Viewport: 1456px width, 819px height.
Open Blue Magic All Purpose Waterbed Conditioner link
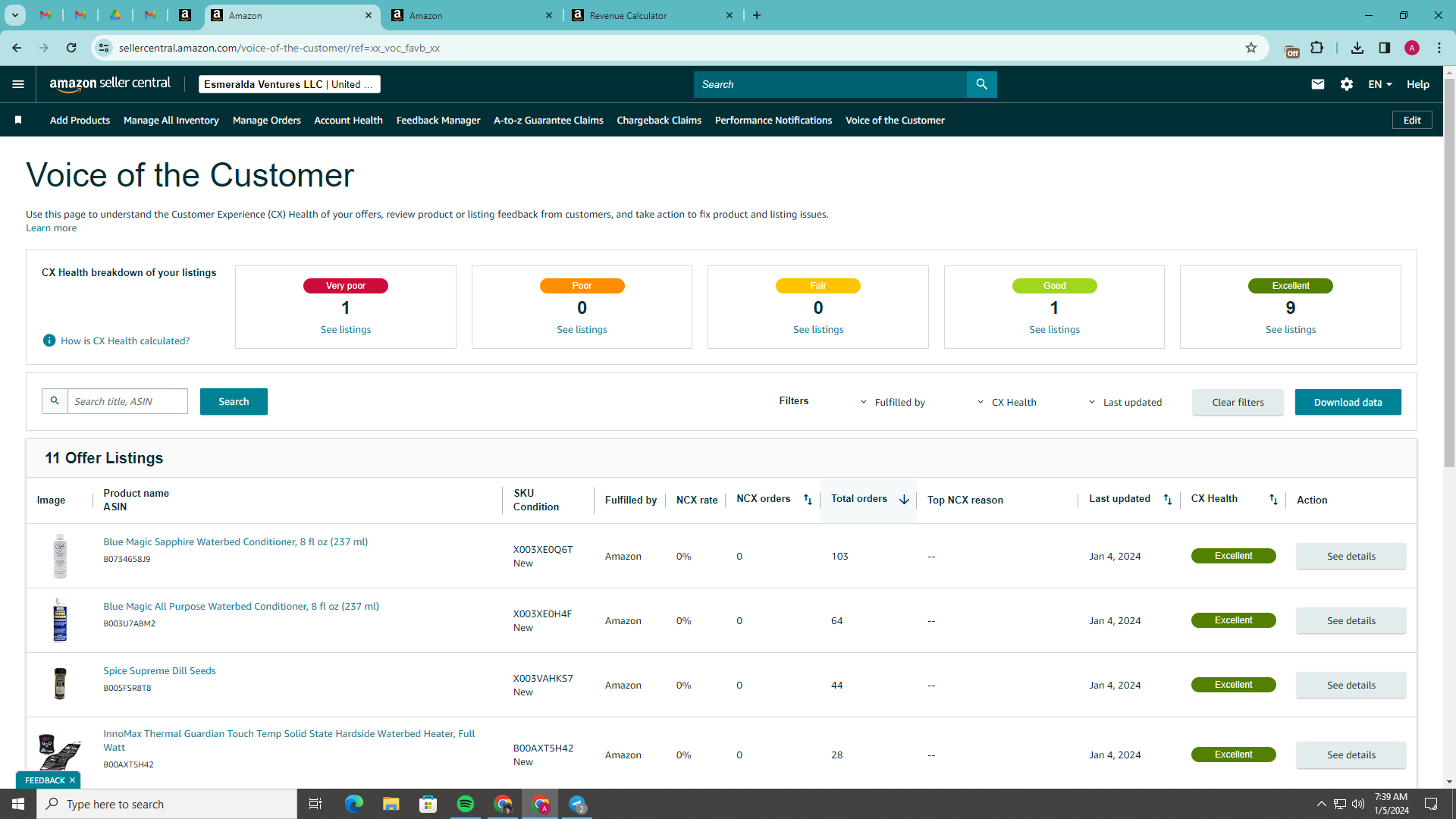[241, 606]
